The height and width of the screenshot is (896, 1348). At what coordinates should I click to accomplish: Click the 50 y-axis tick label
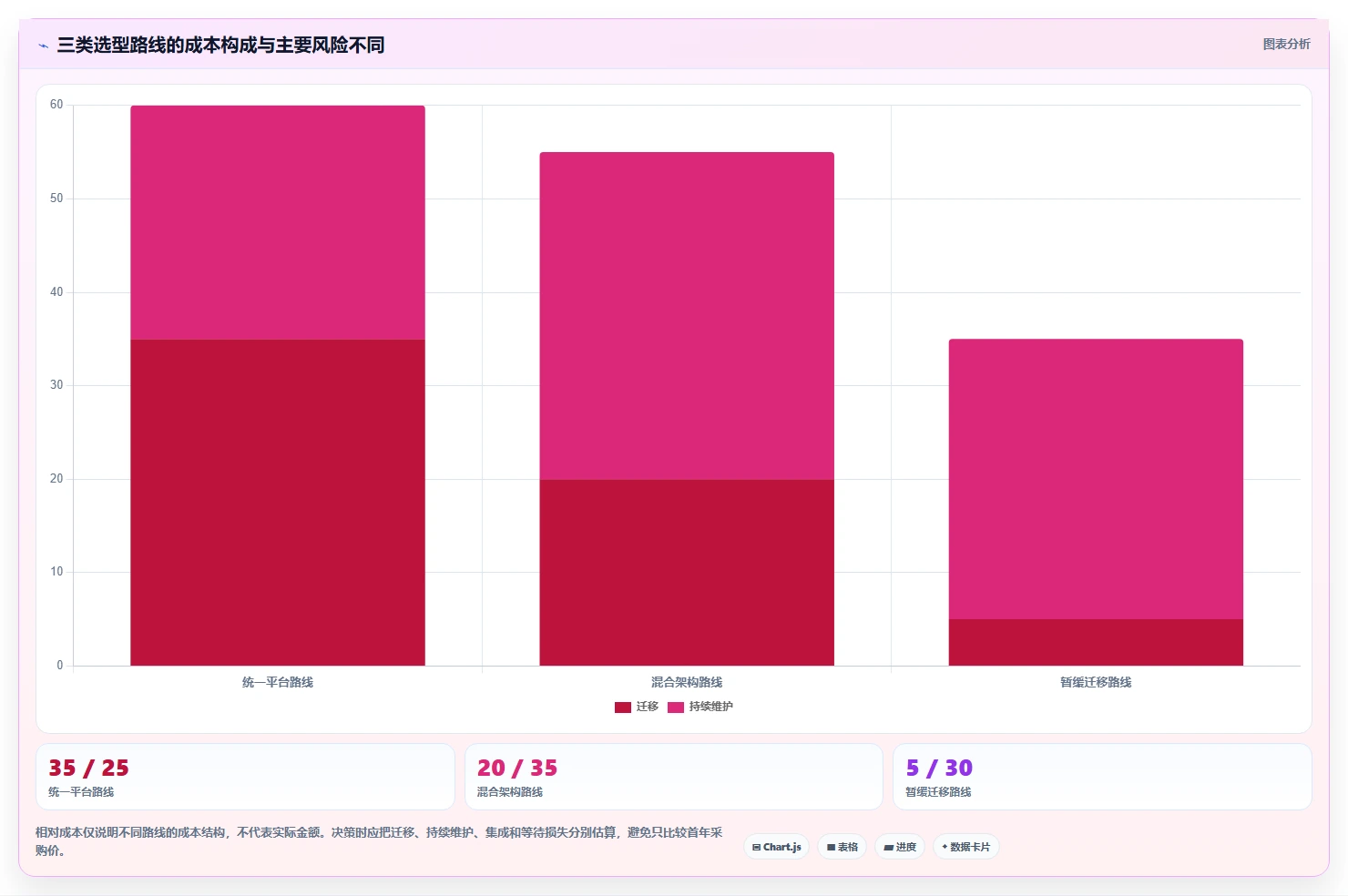click(56, 199)
